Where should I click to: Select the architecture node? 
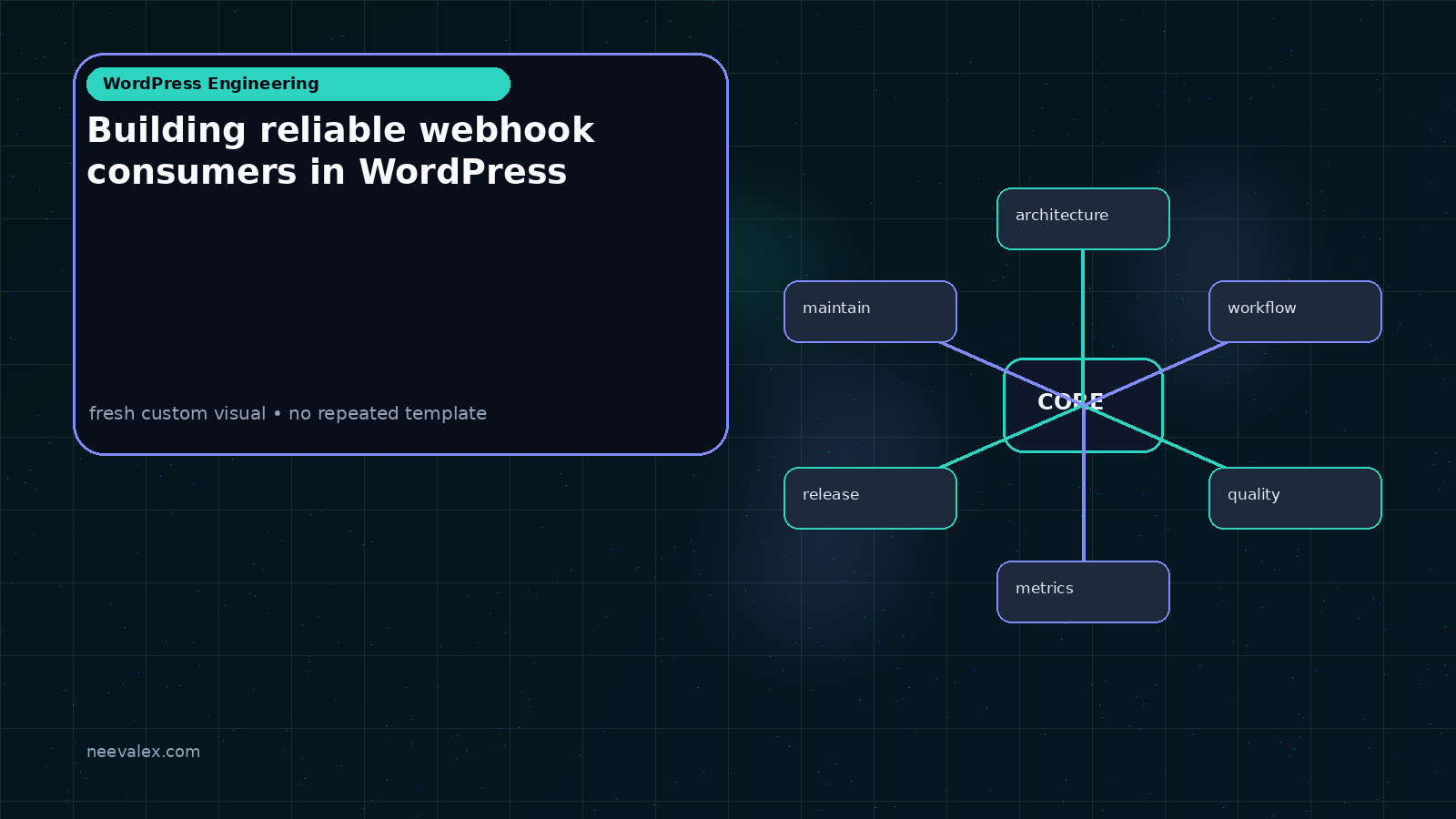(x=1083, y=218)
